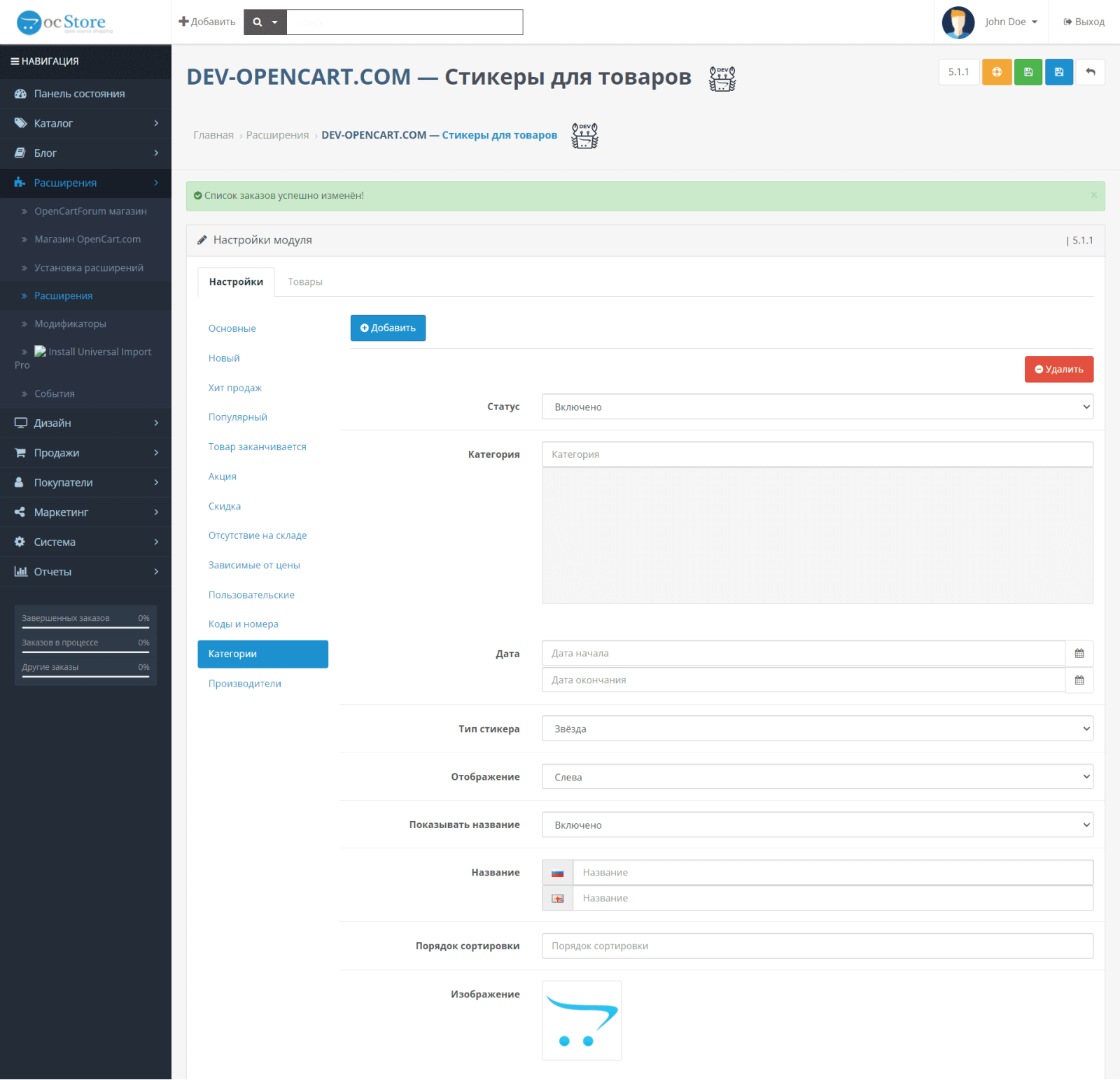Open calendar for end date

coord(1079,680)
